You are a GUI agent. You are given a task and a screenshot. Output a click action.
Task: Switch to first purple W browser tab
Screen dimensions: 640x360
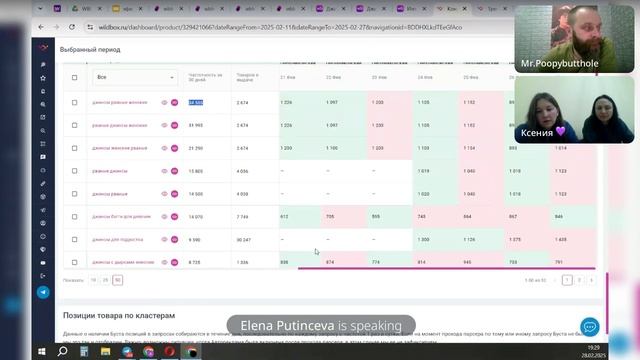click(57, 8)
